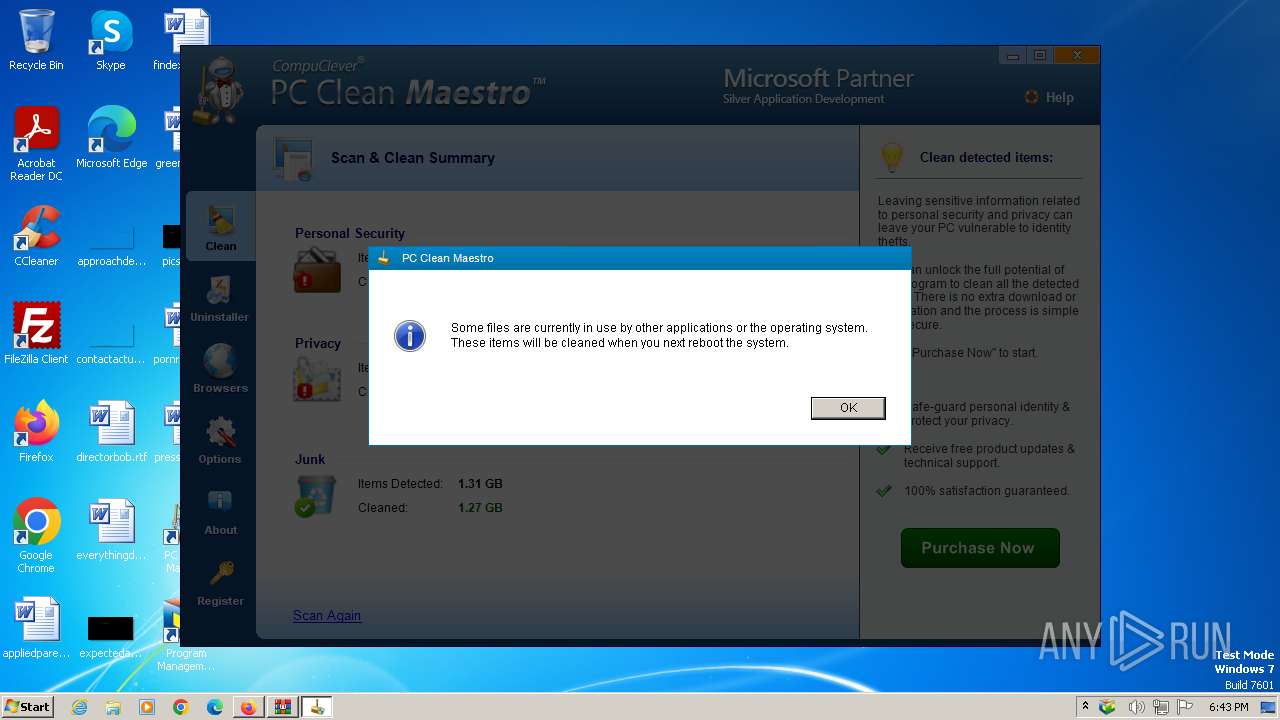Open File Explorer from the taskbar
This screenshot has width=1280, height=720.
pyautogui.click(x=113, y=707)
